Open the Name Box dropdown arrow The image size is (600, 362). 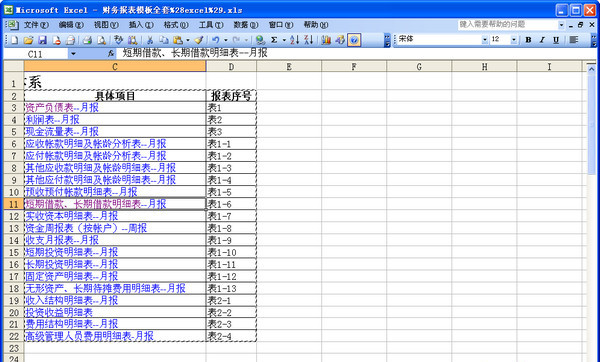(x=73, y=54)
